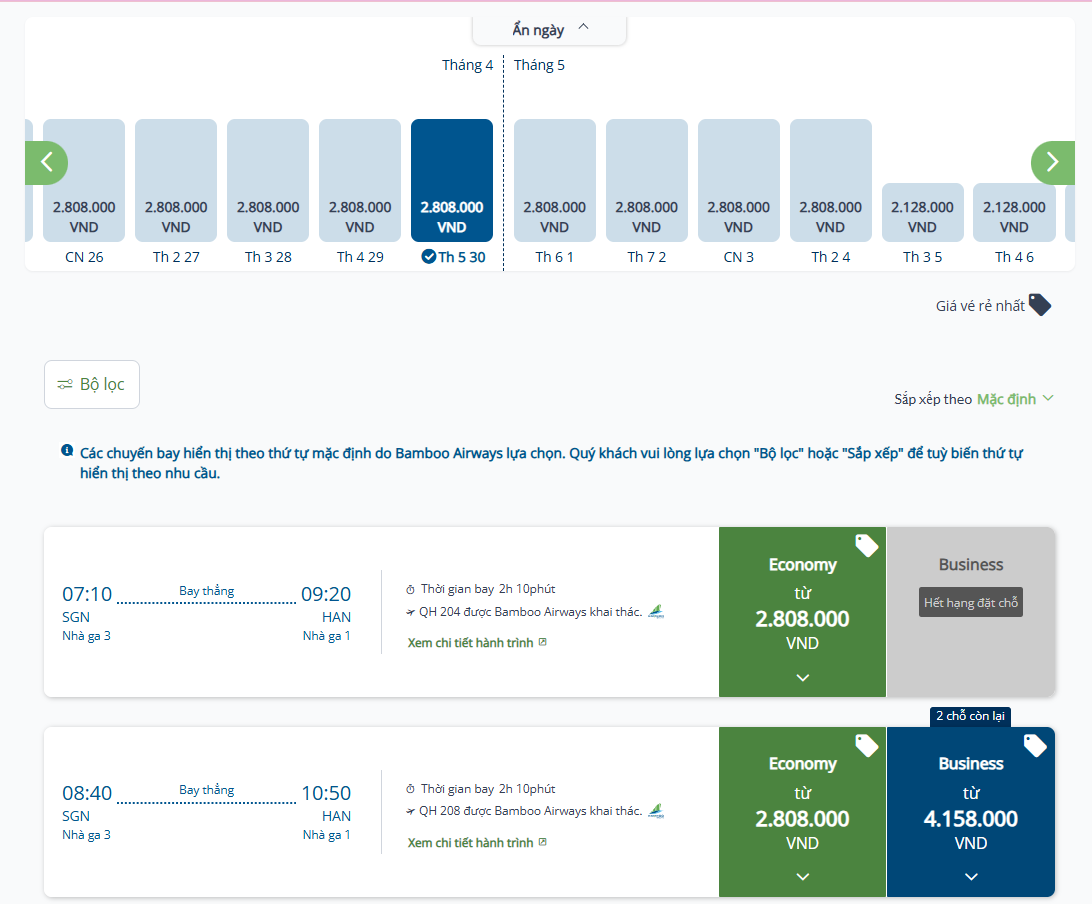1092x904 pixels.
Task: Expand Economy fare for the 07:10 flight
Action: click(802, 677)
